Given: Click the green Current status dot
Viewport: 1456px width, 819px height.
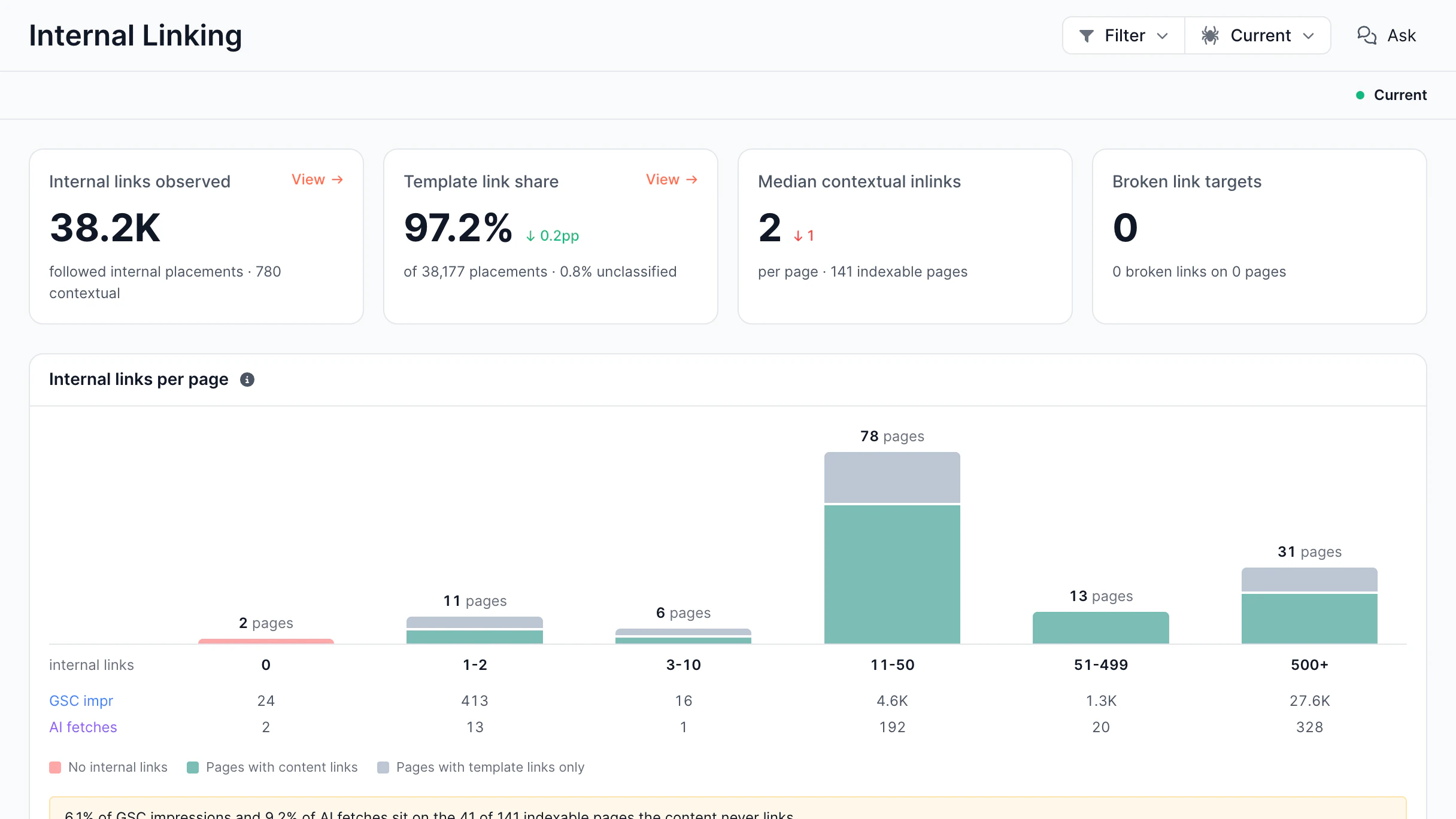Looking at the screenshot, I should click(1360, 95).
